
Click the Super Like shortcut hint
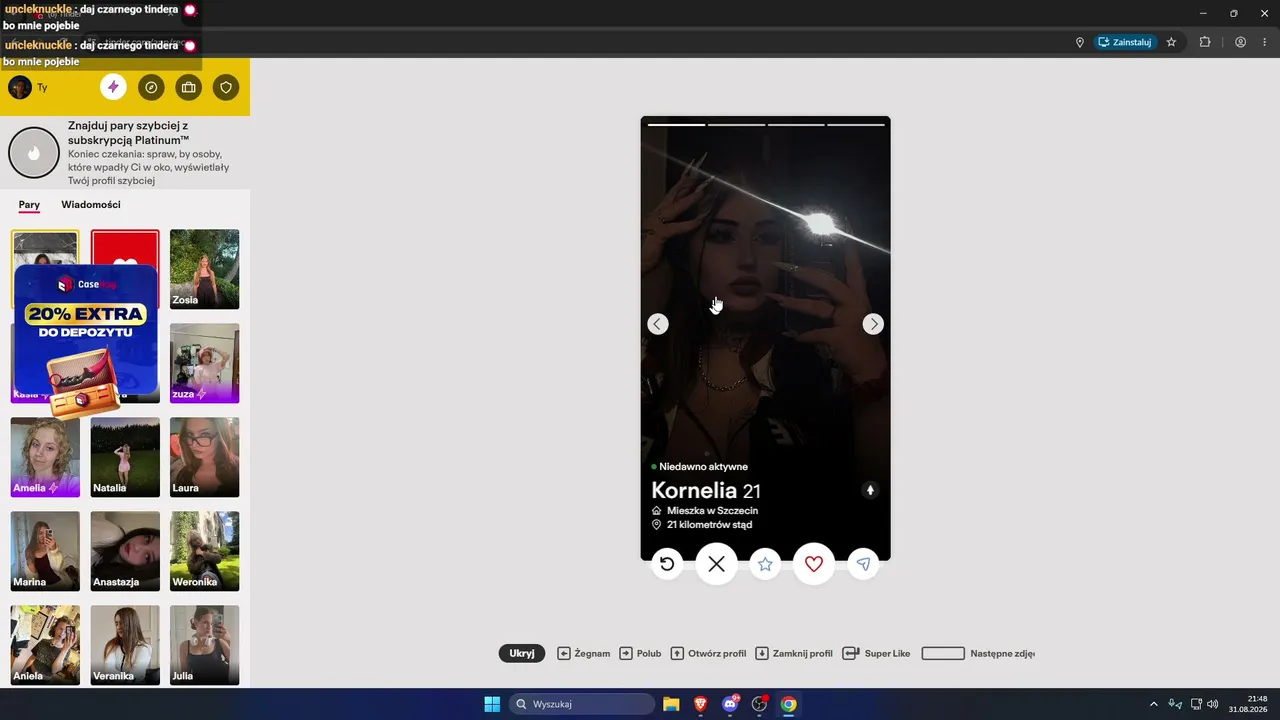[x=877, y=653]
